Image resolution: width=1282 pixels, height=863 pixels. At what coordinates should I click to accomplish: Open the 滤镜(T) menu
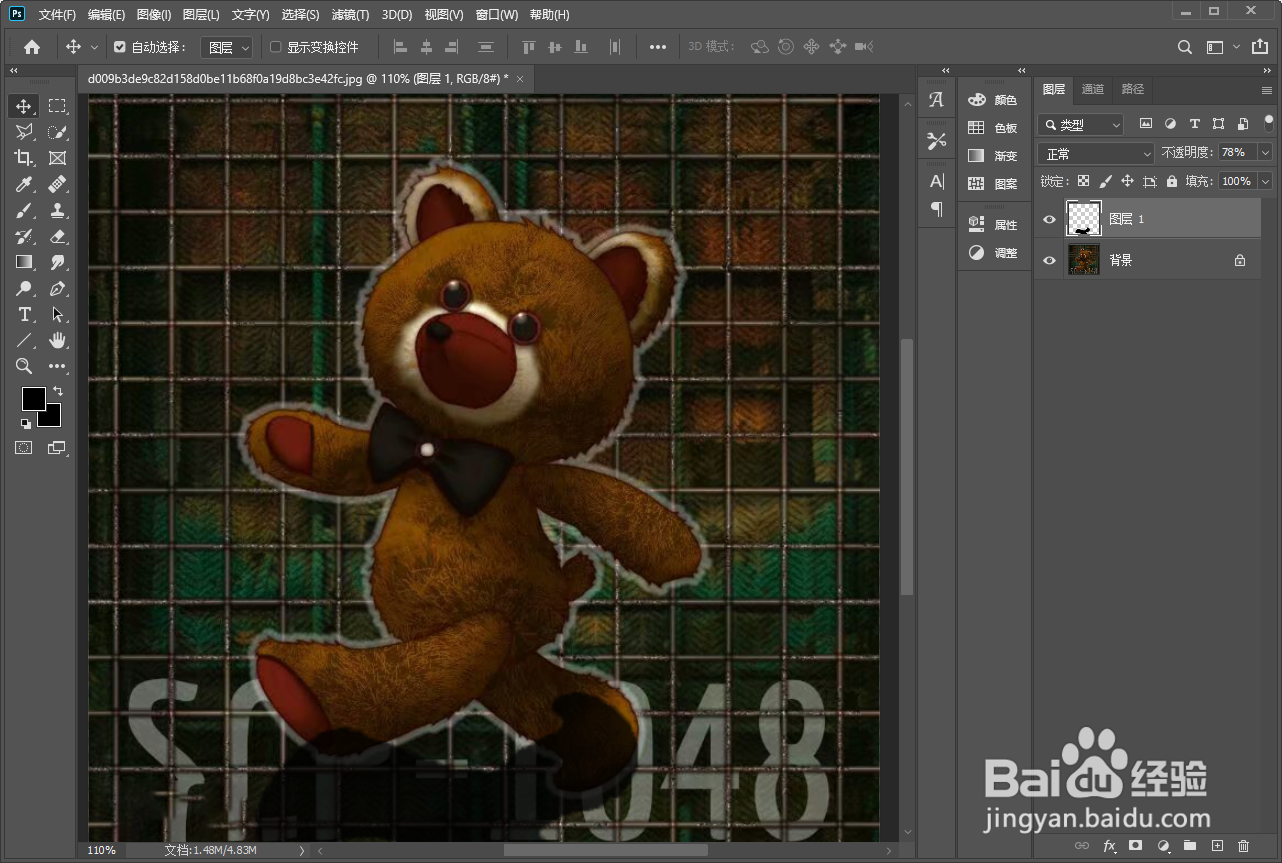click(x=350, y=15)
